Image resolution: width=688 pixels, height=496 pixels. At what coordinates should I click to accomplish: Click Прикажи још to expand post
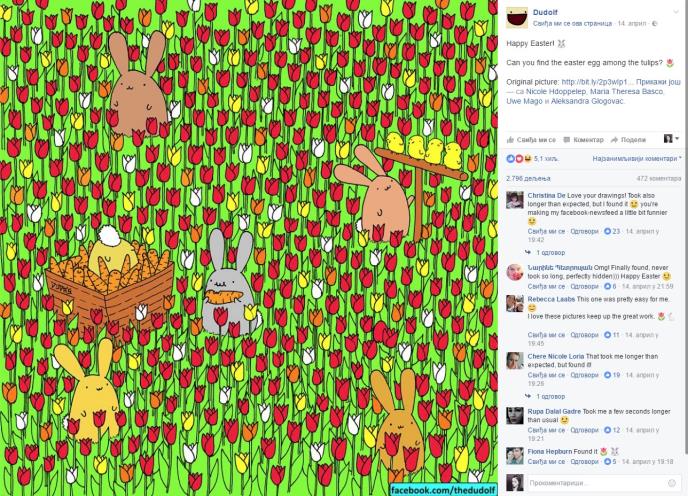tap(658, 82)
